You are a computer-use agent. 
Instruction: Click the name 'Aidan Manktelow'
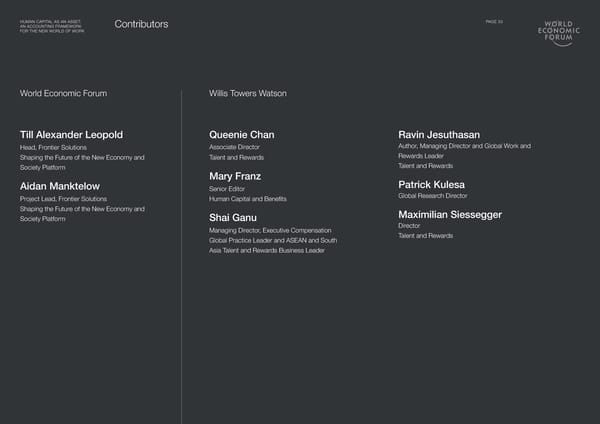point(60,186)
